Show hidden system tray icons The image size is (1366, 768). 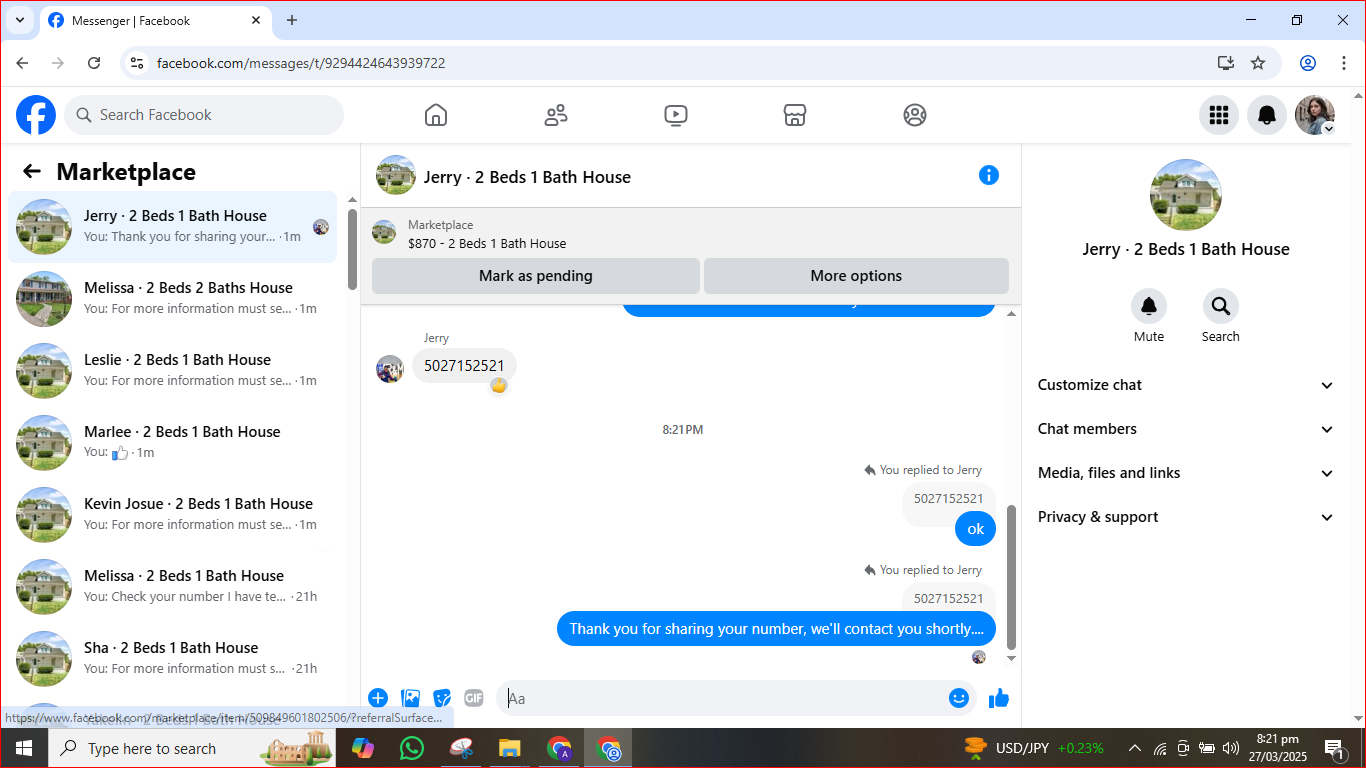(x=1135, y=748)
